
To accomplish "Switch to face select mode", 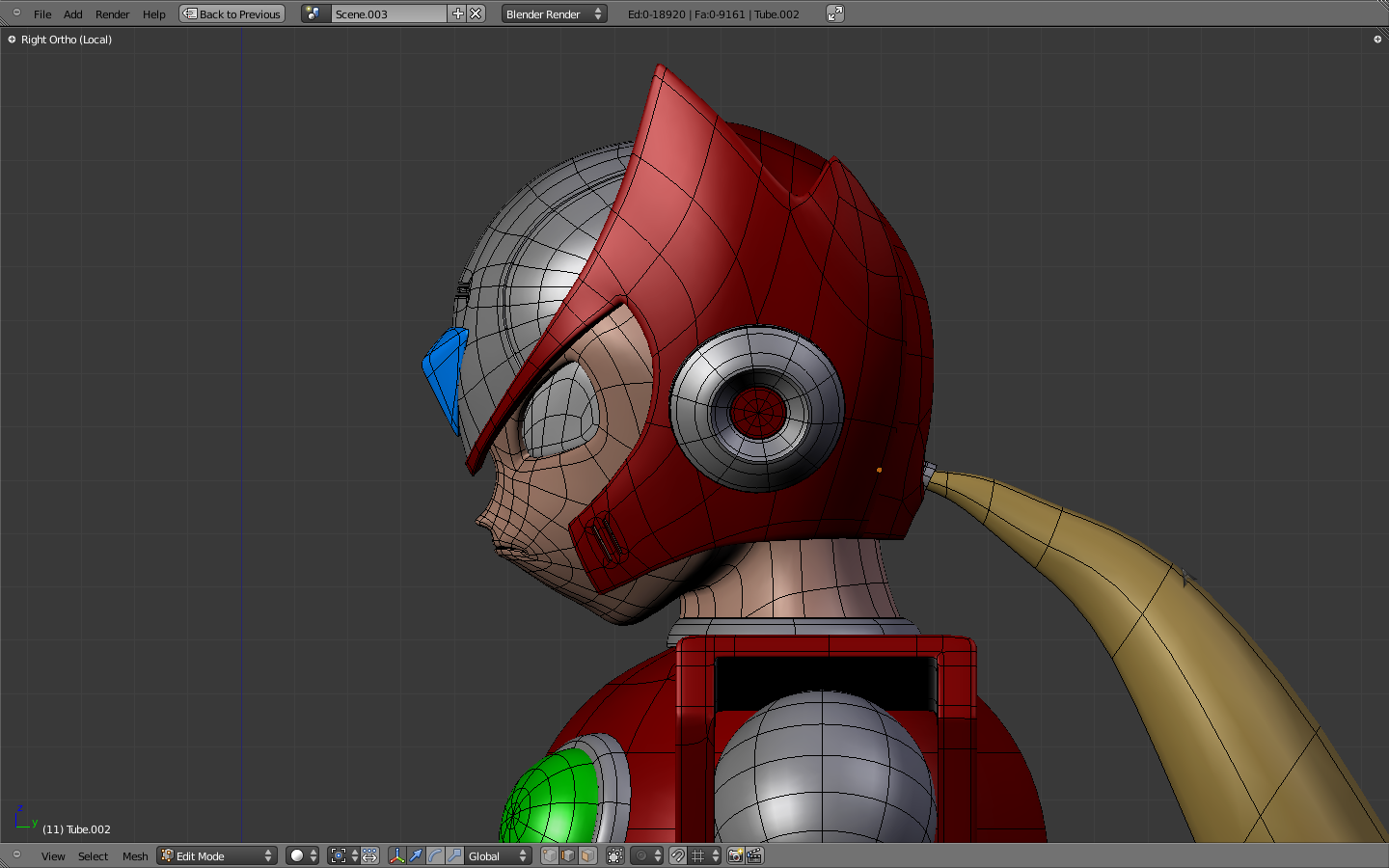I will 587,856.
